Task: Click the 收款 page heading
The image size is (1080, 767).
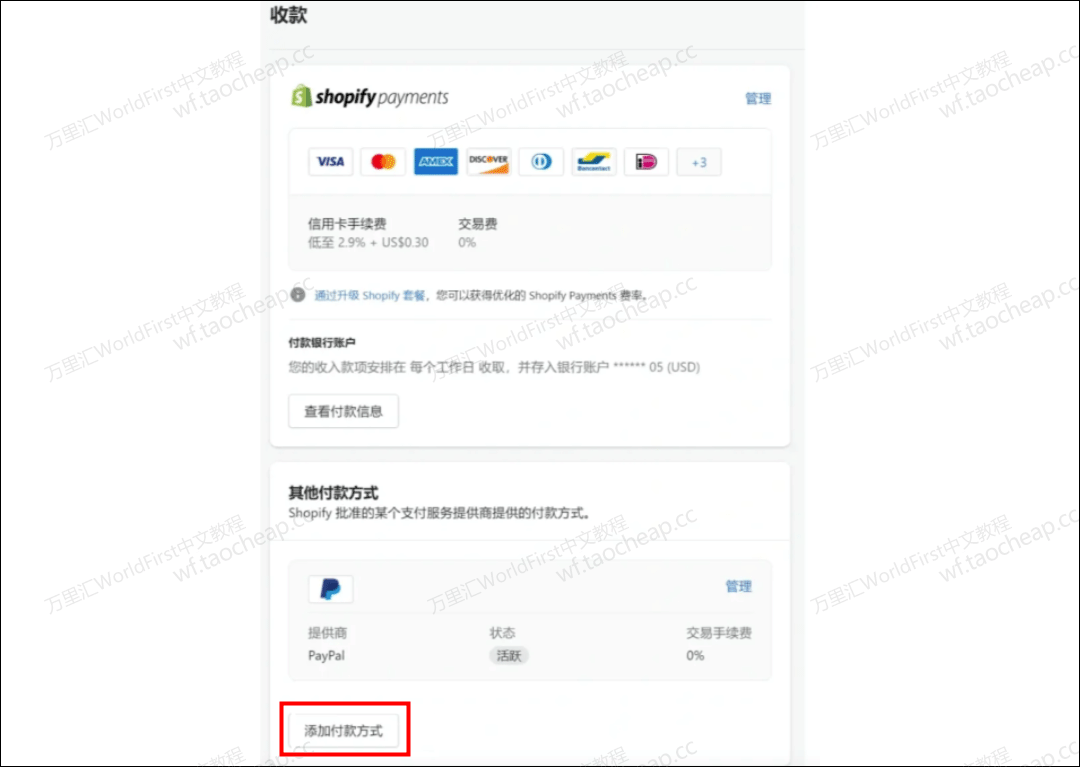Action: pos(289,15)
